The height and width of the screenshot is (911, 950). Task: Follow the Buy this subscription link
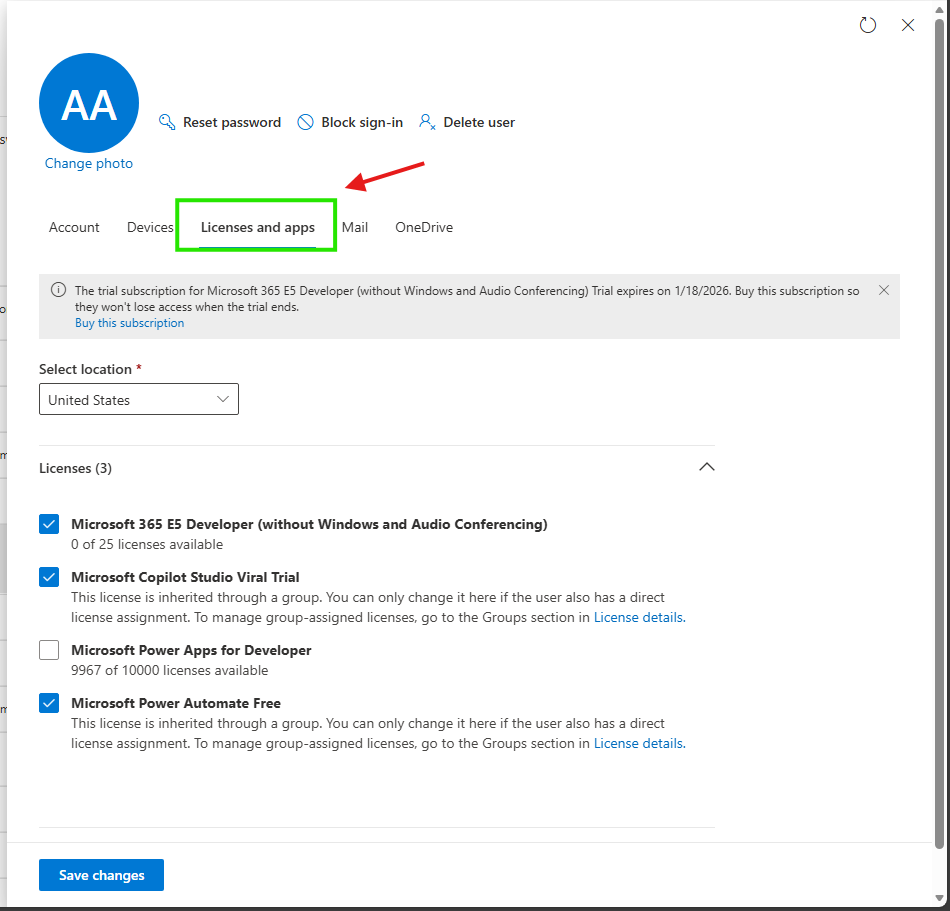click(130, 323)
